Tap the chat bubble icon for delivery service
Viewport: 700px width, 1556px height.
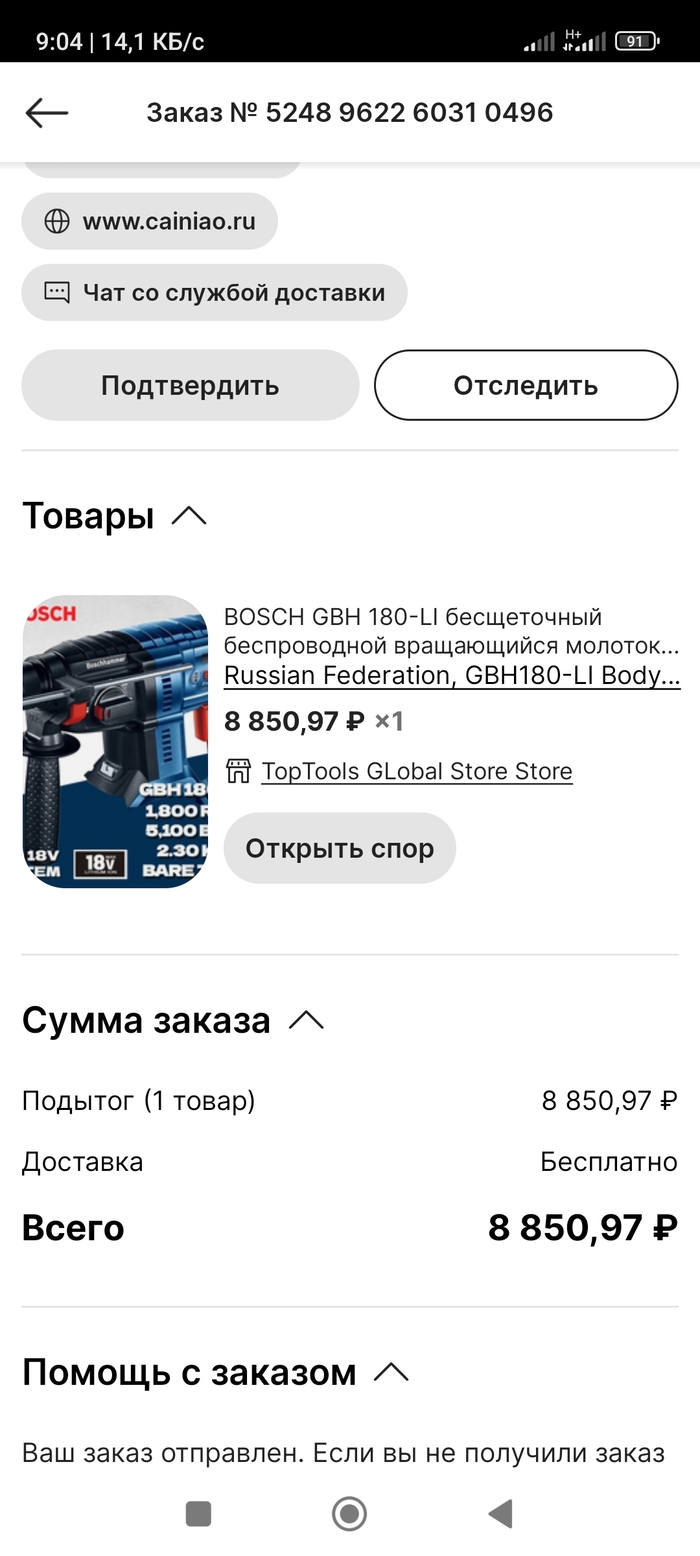57,292
